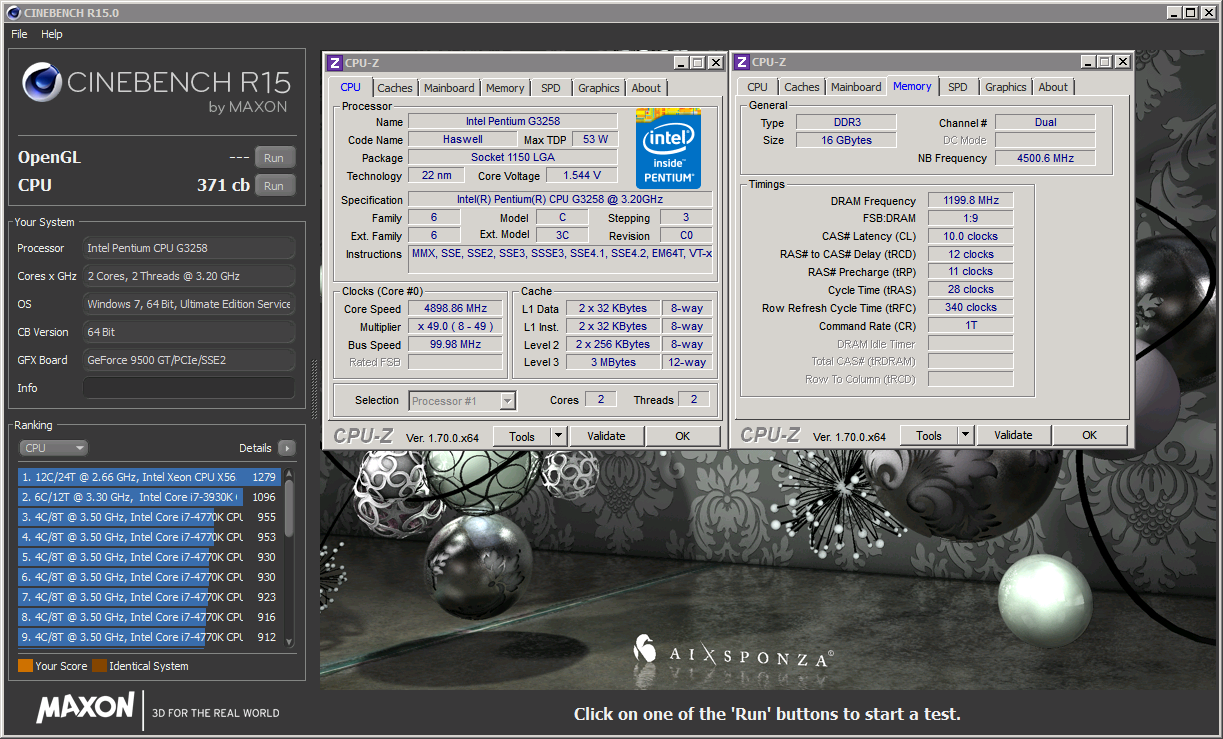This screenshot has height=739, width=1223.
Task: Click the right CPU-Z title bar icon
Action: point(742,62)
